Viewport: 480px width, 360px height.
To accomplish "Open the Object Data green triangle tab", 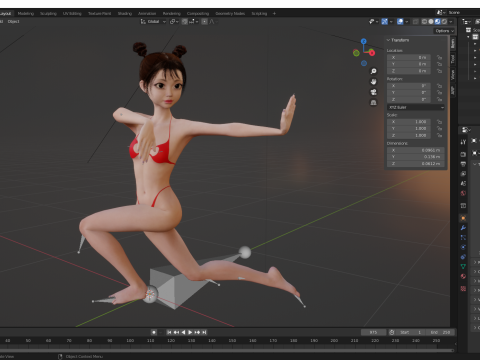I will click(463, 267).
